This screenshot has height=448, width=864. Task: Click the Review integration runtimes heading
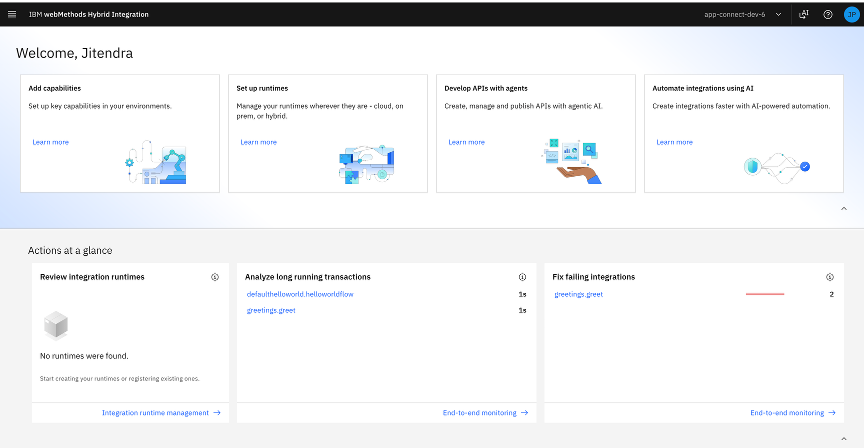[x=92, y=277]
